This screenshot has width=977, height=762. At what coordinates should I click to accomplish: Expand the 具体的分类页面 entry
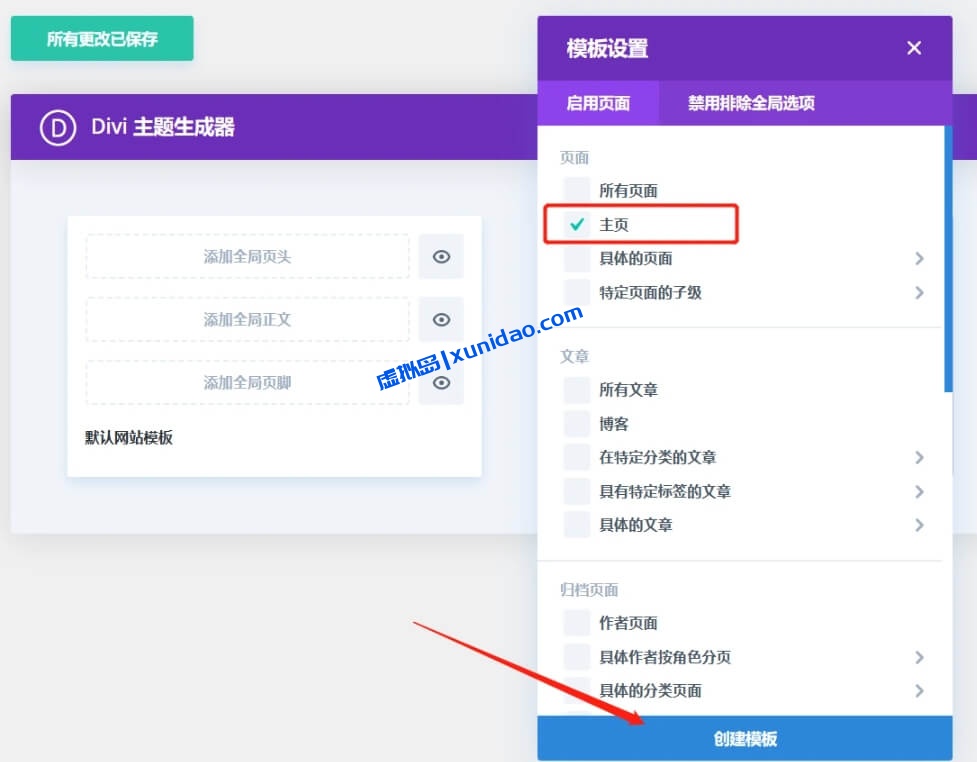(x=919, y=690)
